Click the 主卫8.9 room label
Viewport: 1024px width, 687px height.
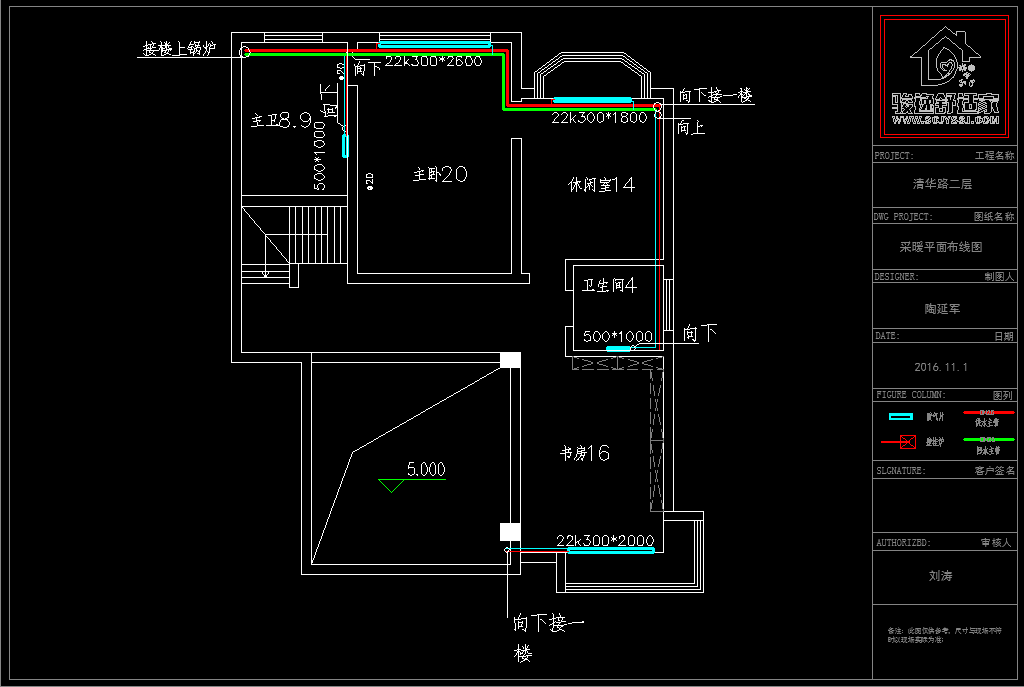(x=281, y=120)
